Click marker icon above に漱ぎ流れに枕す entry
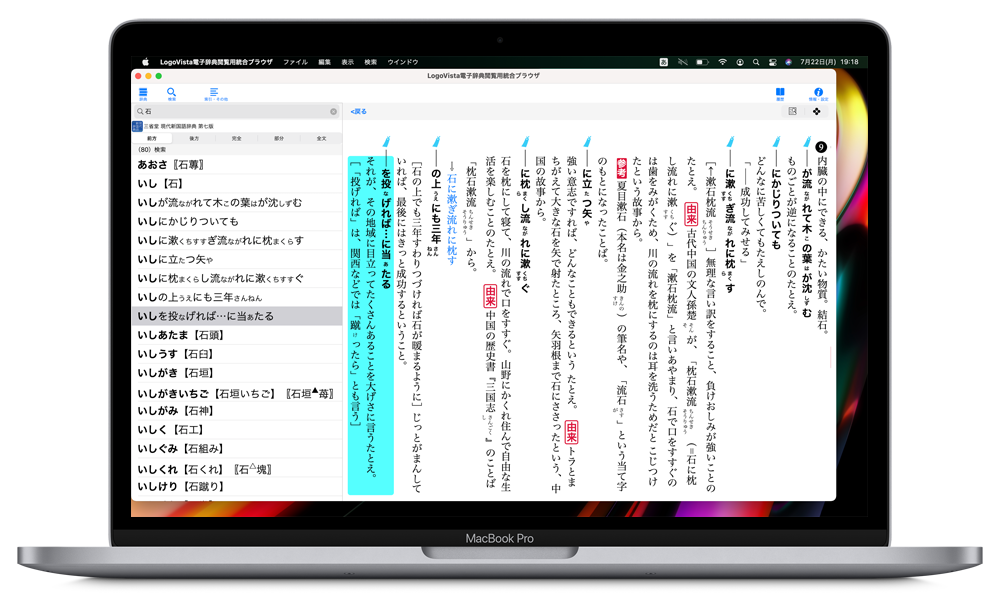 [x=730, y=142]
